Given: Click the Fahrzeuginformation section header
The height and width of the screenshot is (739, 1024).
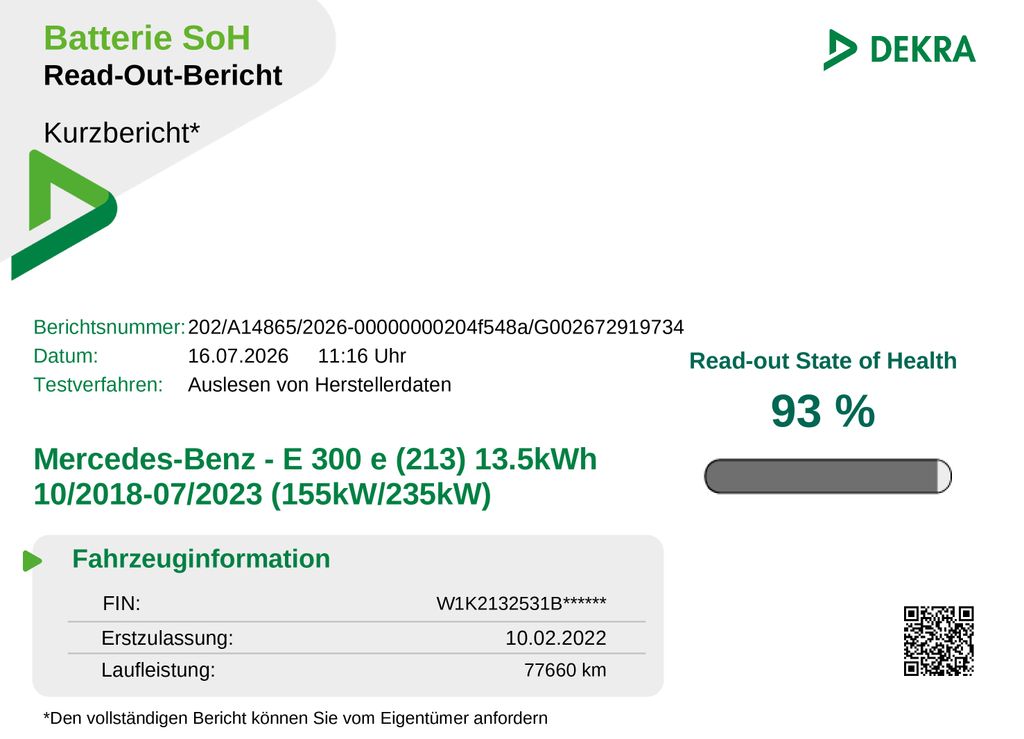Looking at the screenshot, I should point(201,559).
